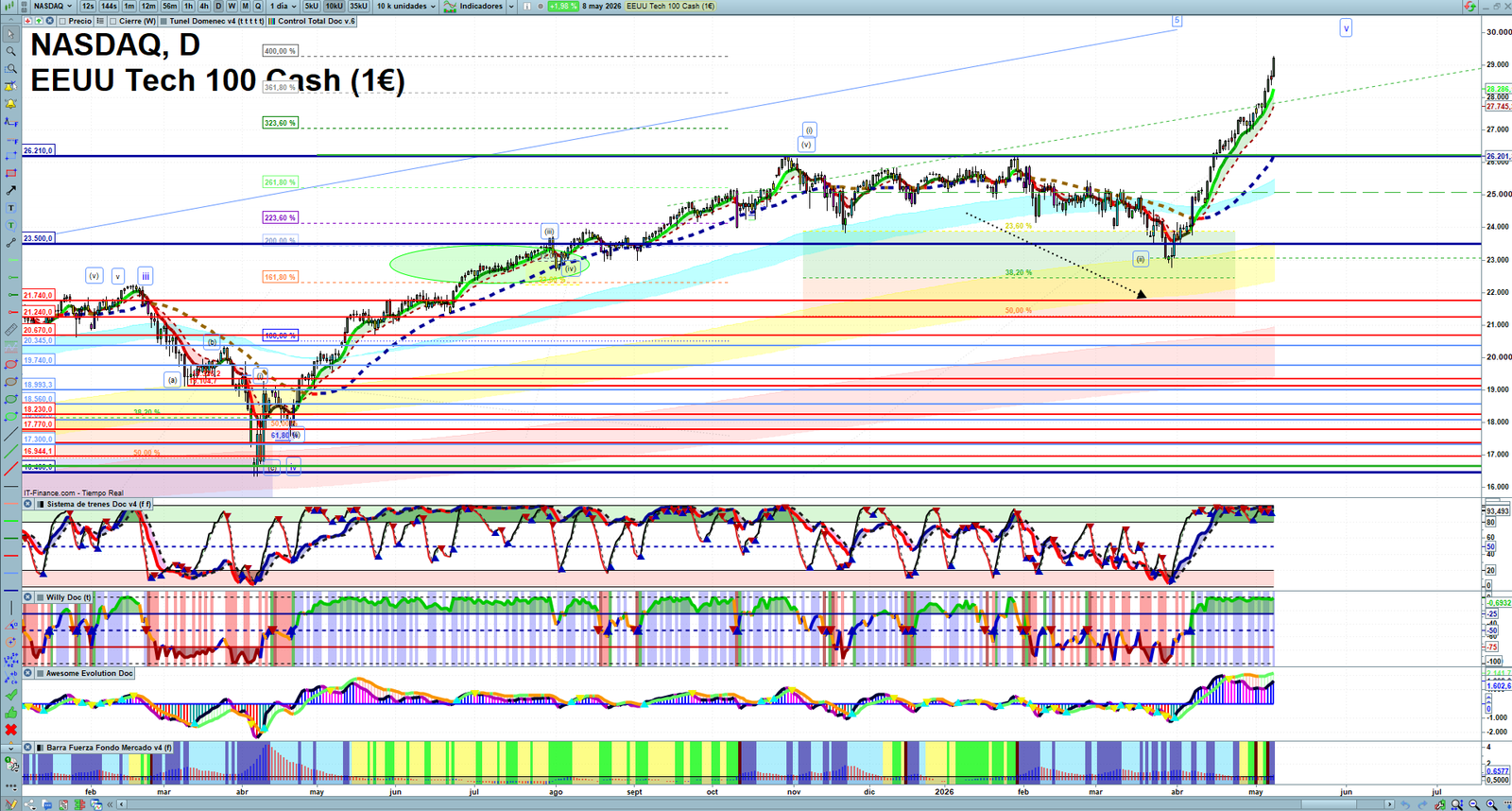
Task: Switch to 56m timeframe
Action: click(170, 6)
